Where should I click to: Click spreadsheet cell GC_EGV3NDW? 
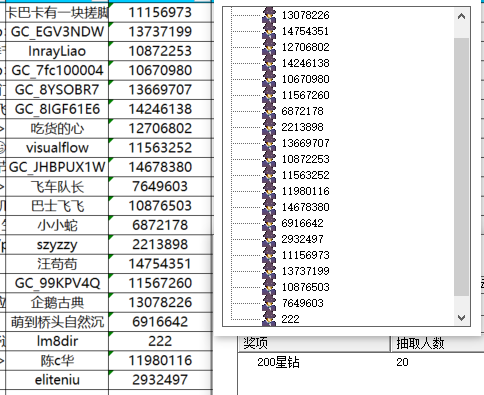point(57,32)
